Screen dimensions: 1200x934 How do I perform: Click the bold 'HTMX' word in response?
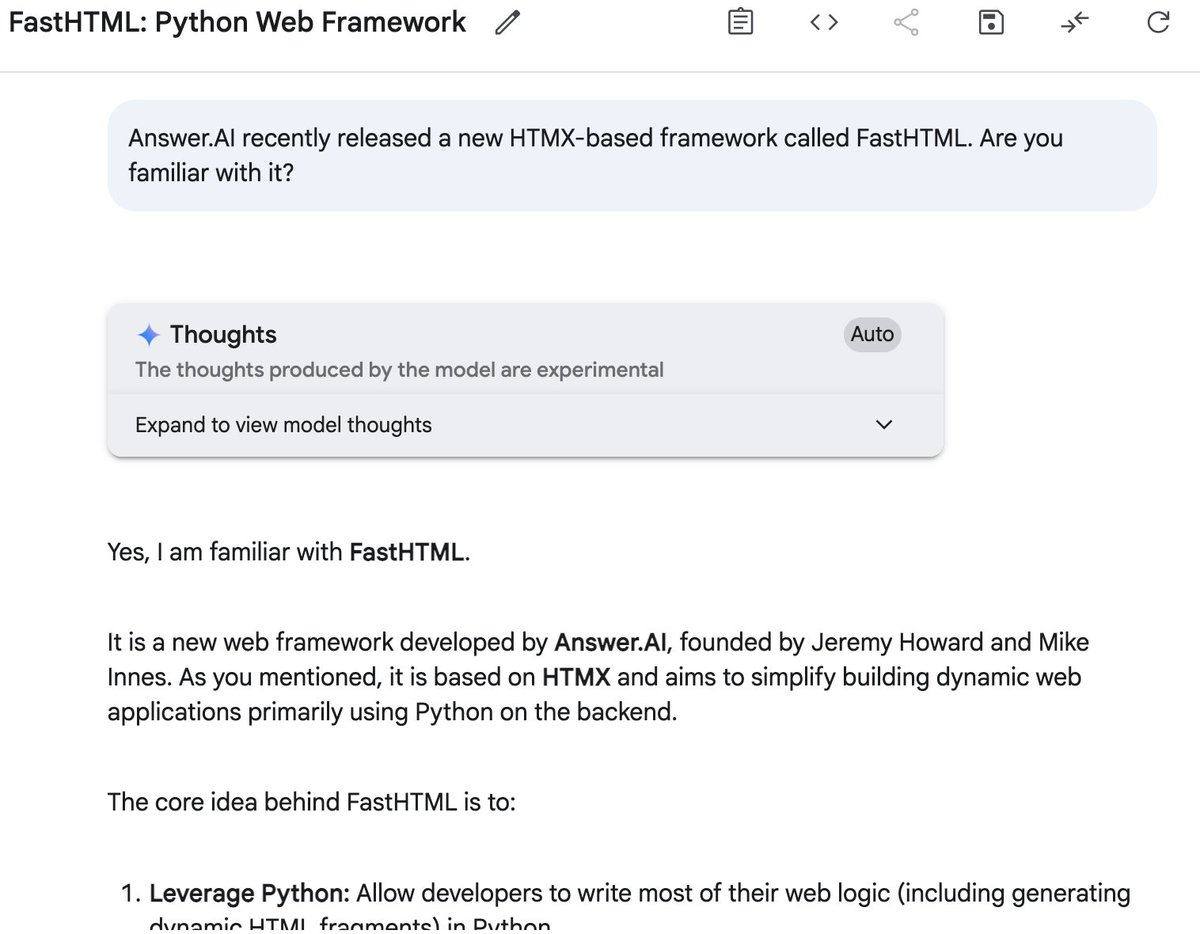click(577, 678)
